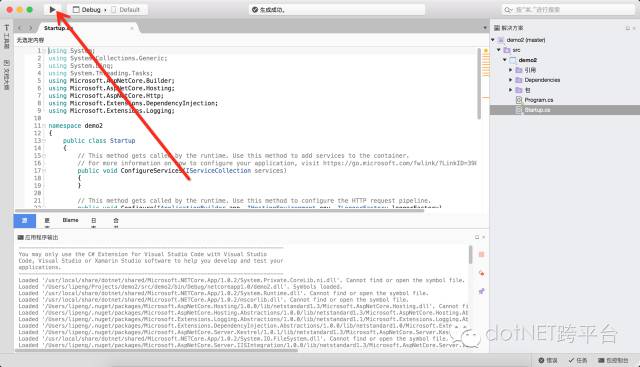Switch to the Blame view tab

point(70,220)
